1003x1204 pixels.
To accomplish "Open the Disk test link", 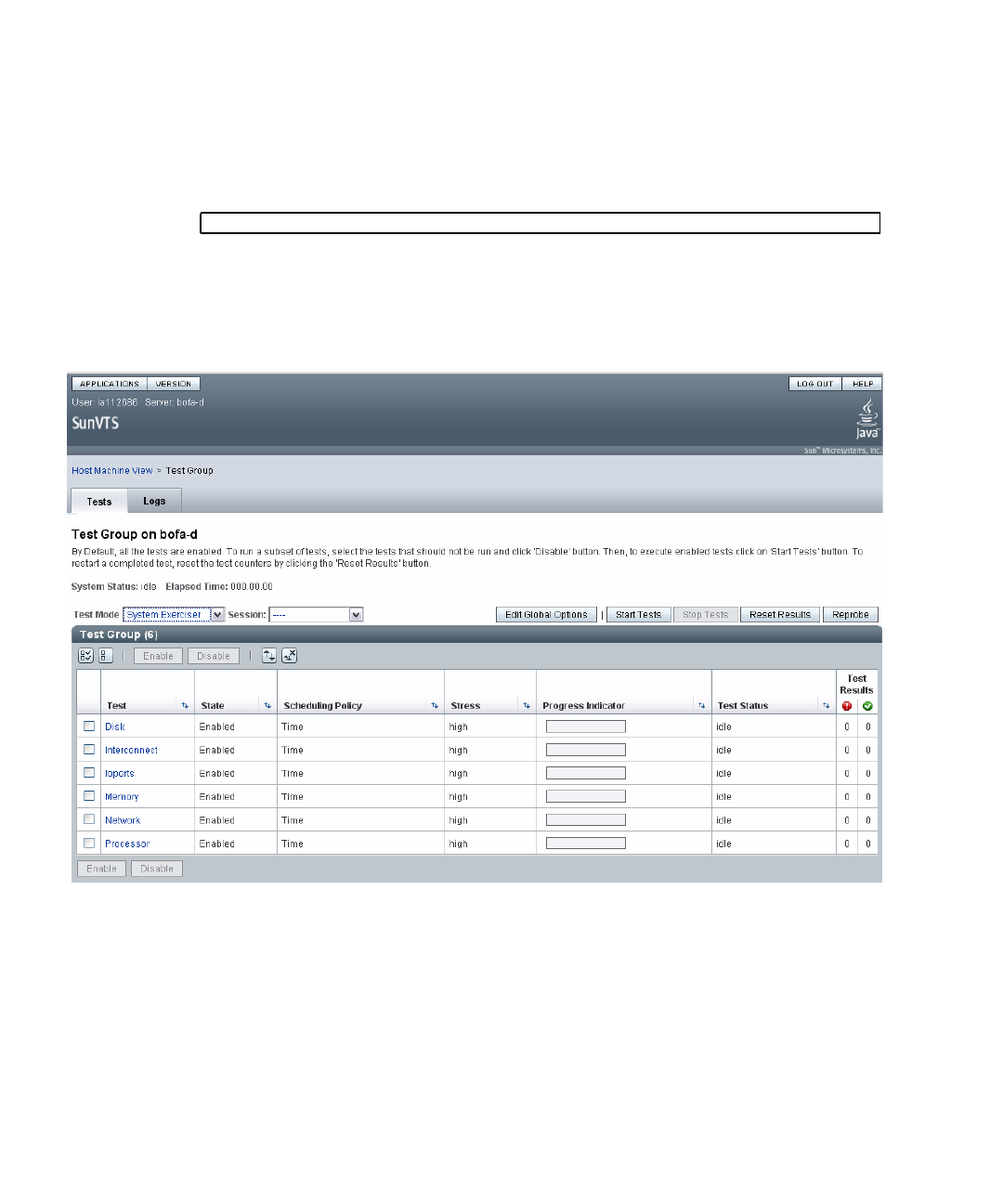I will 115,727.
